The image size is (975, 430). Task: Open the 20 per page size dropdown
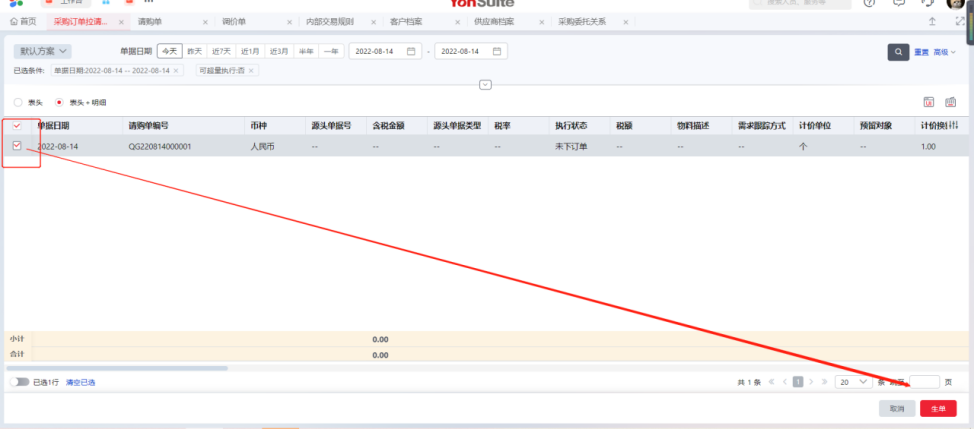(854, 382)
